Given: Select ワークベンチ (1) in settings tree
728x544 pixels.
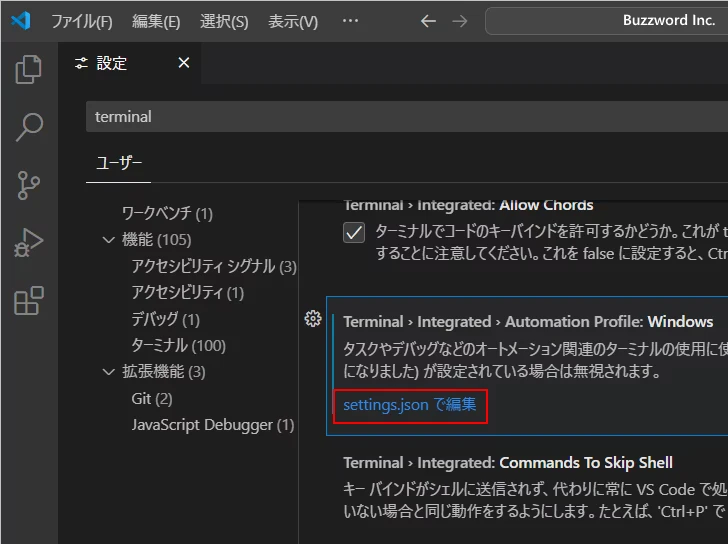Looking at the screenshot, I should tap(167, 214).
